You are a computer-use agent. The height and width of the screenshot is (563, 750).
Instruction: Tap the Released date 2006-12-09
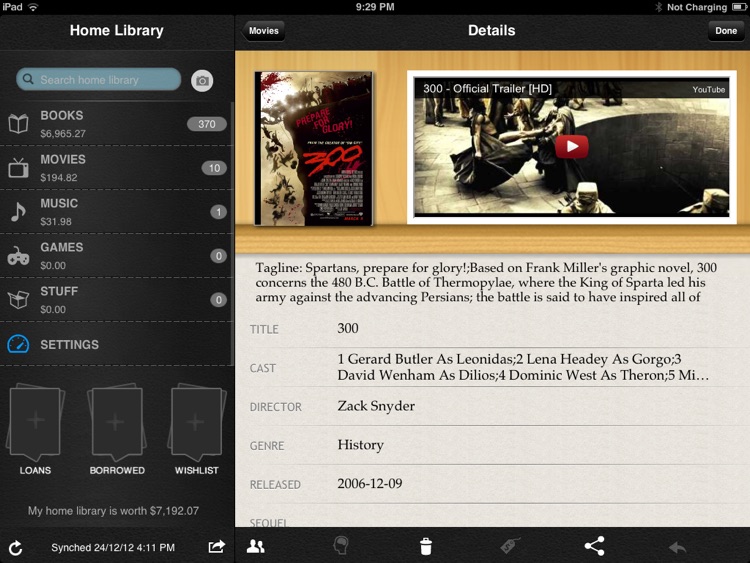pyautogui.click(x=370, y=484)
